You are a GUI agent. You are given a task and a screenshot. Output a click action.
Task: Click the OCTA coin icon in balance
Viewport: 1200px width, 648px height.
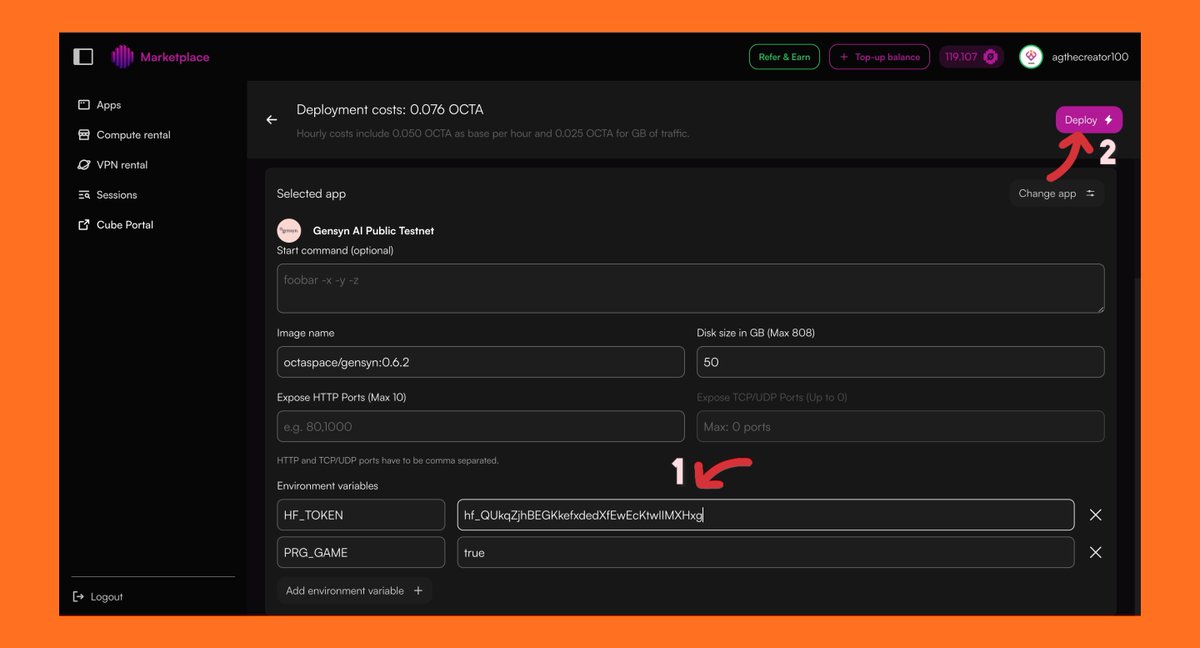tap(991, 57)
